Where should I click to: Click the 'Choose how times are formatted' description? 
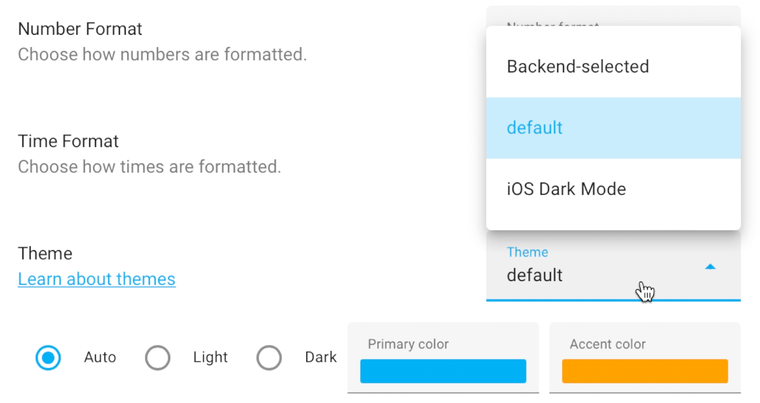[x=149, y=166]
